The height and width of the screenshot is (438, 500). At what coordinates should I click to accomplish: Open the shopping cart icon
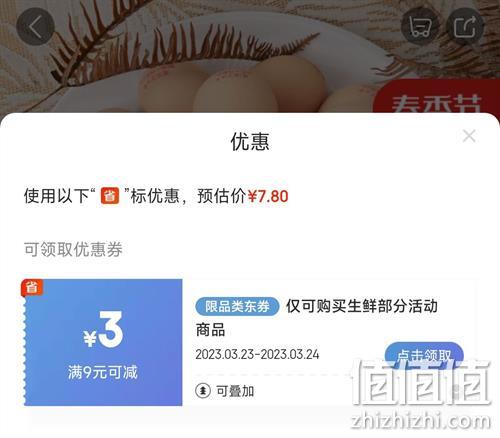tap(420, 27)
